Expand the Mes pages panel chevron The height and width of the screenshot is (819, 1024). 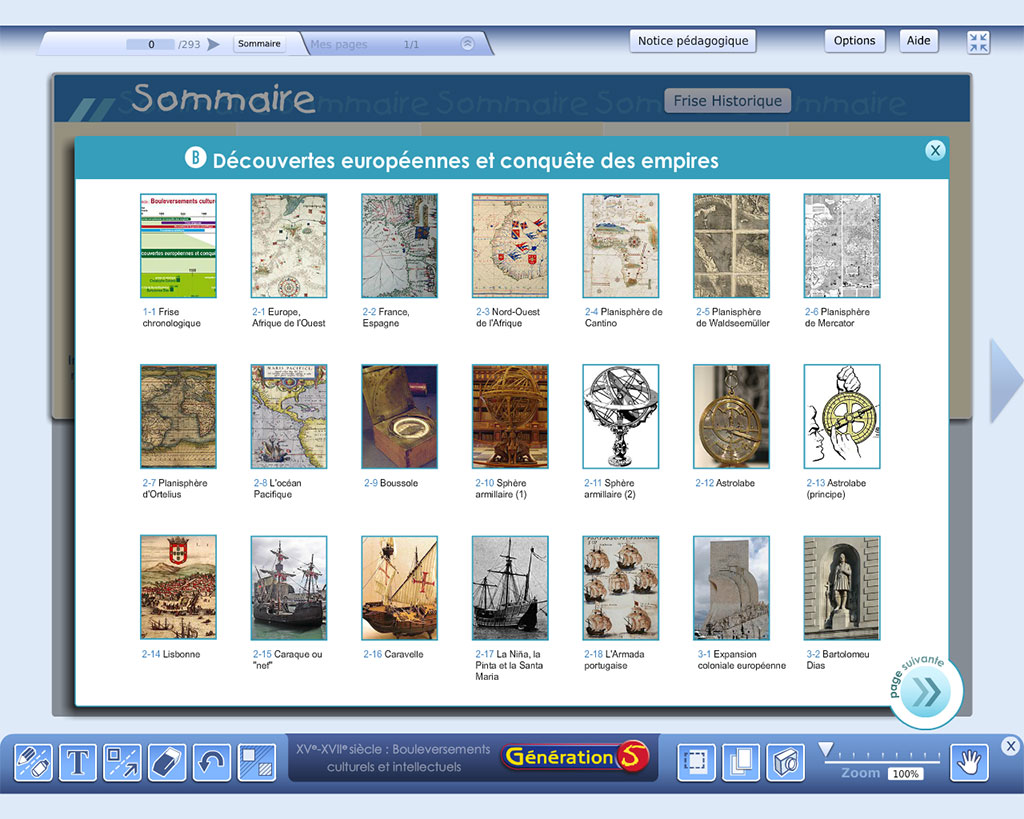(467, 44)
